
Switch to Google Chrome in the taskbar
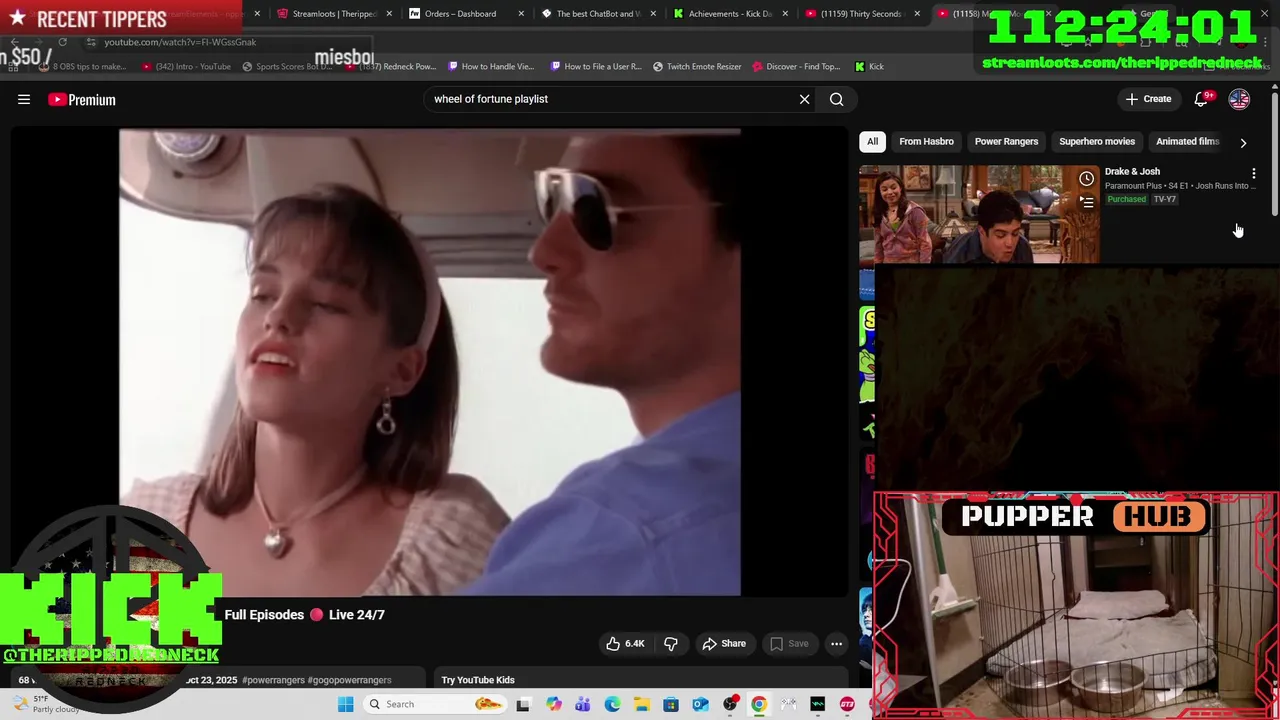(759, 704)
